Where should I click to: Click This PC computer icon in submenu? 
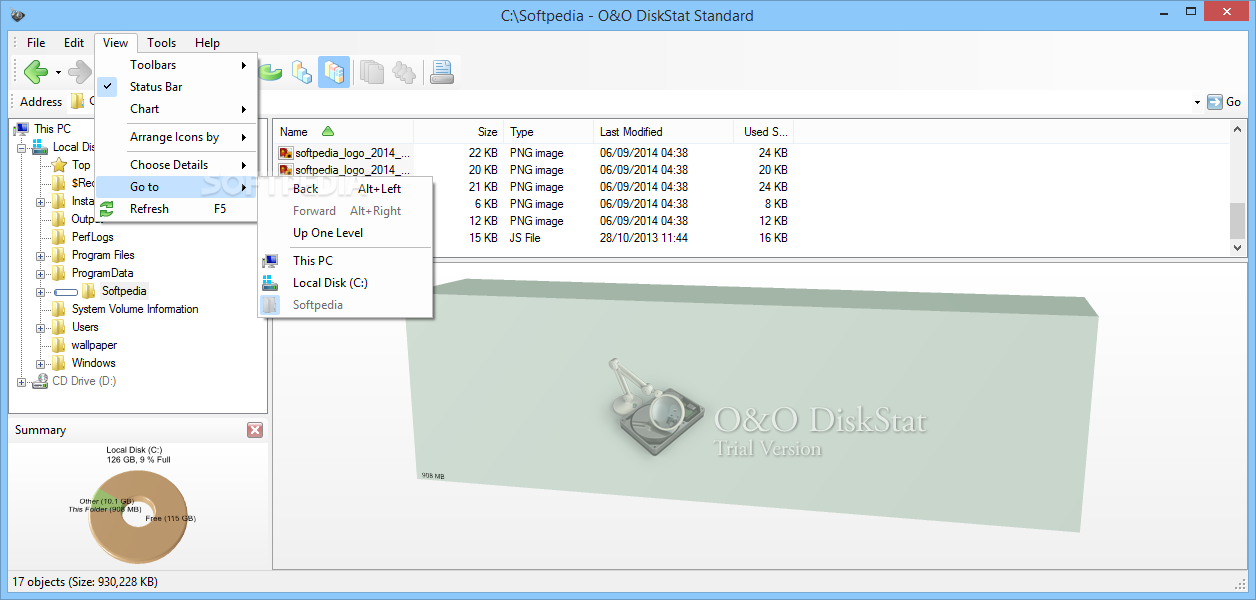[x=270, y=261]
